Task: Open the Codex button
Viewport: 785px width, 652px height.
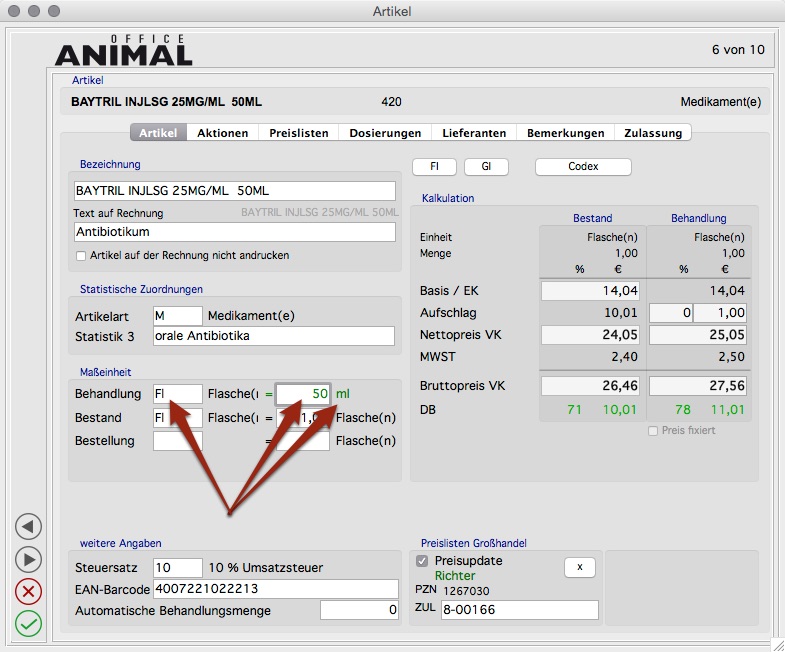Action: click(x=583, y=167)
